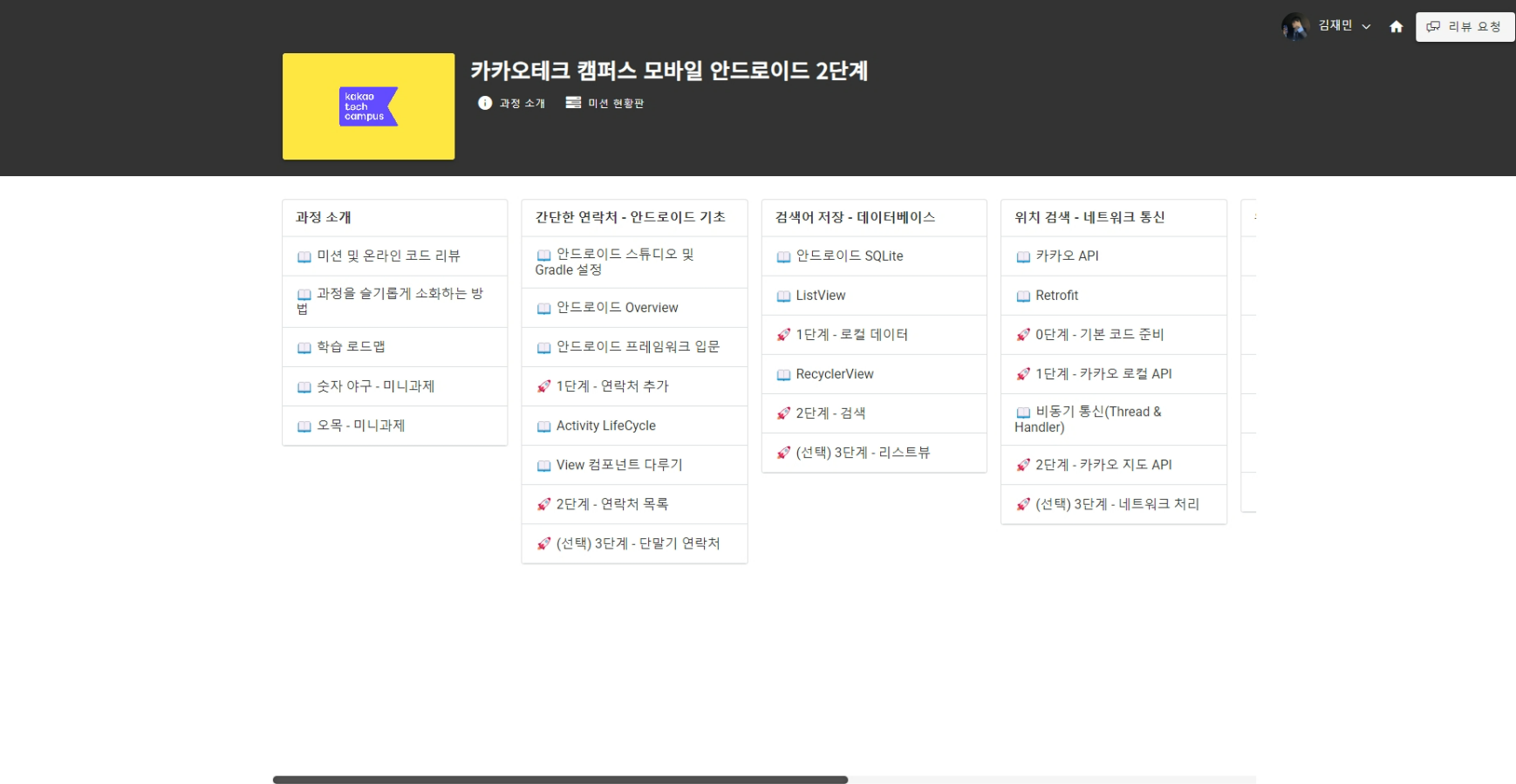Click rocket icon next to 0단계 - 기본 코드 준비
The height and width of the screenshot is (784, 1516).
1023,335
